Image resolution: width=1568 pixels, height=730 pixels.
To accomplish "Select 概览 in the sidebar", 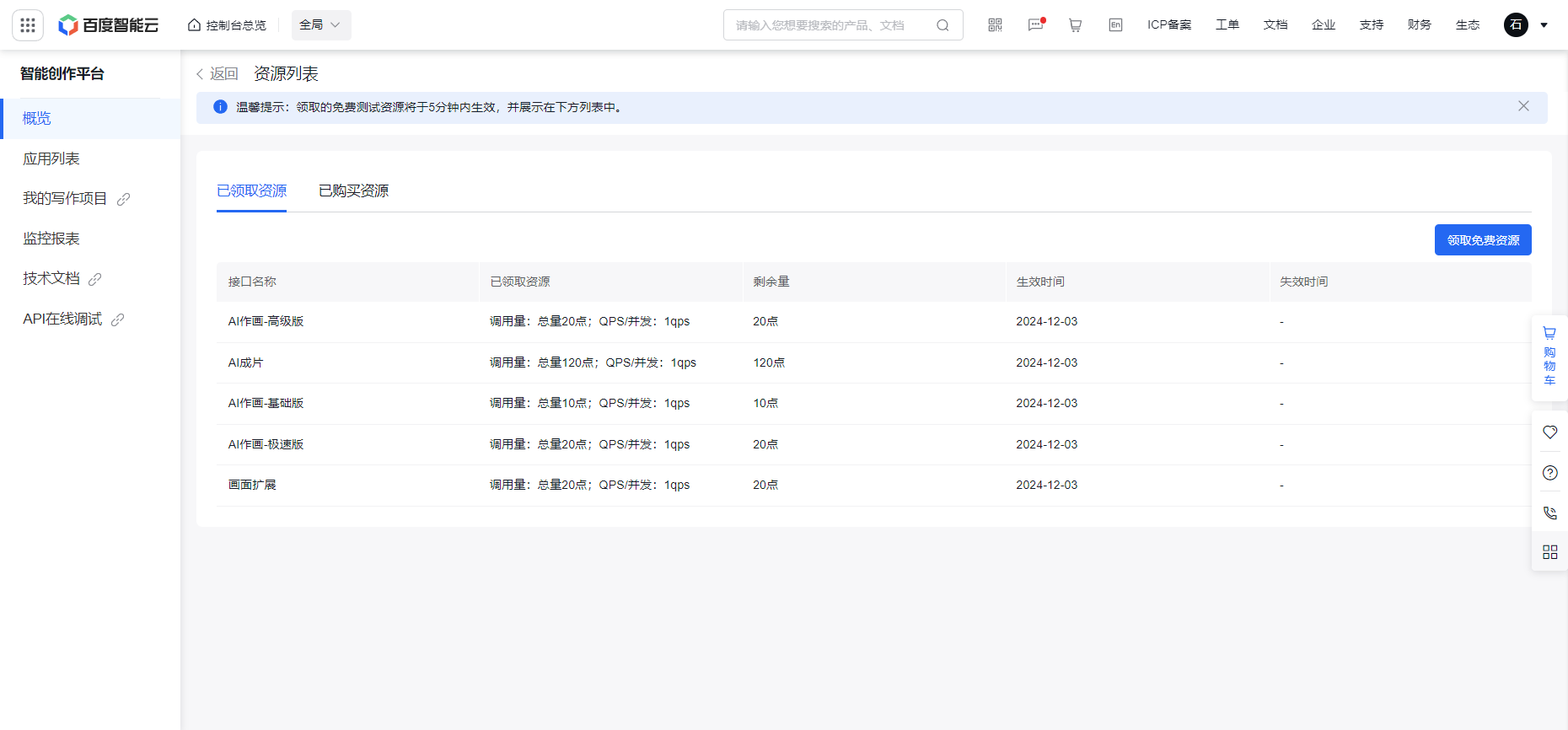I will tap(90, 119).
